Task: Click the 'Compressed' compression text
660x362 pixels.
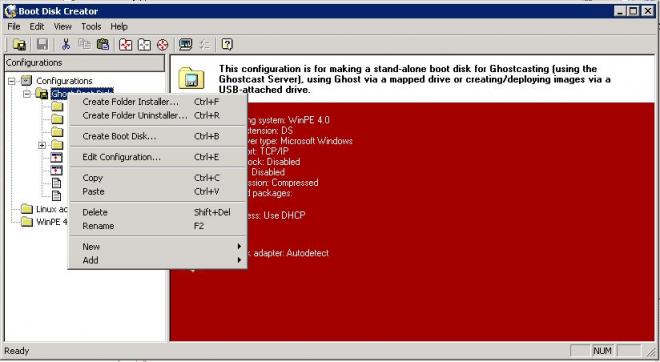Action: click(x=295, y=183)
